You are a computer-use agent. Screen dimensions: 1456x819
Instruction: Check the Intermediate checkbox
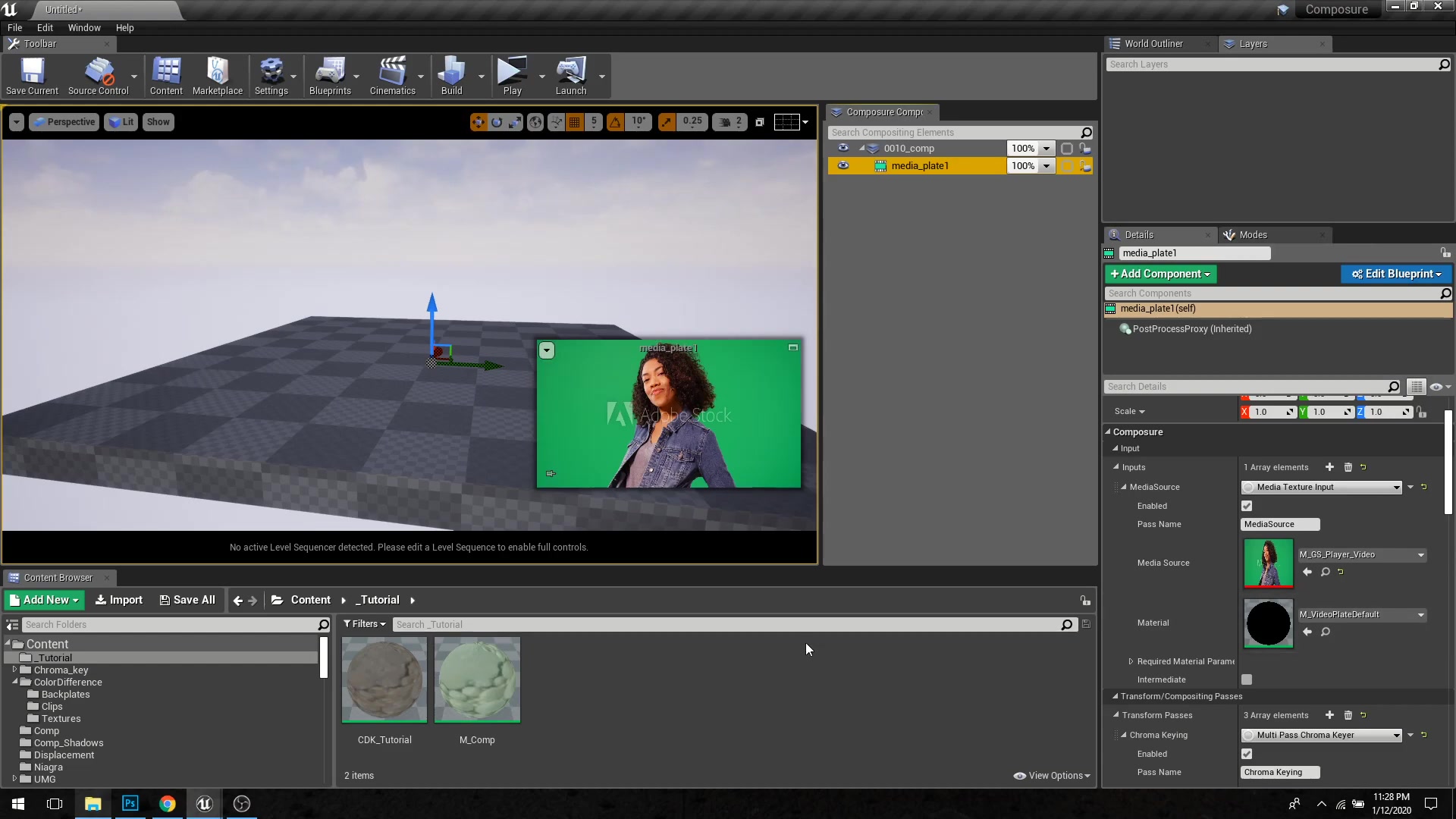(1247, 679)
